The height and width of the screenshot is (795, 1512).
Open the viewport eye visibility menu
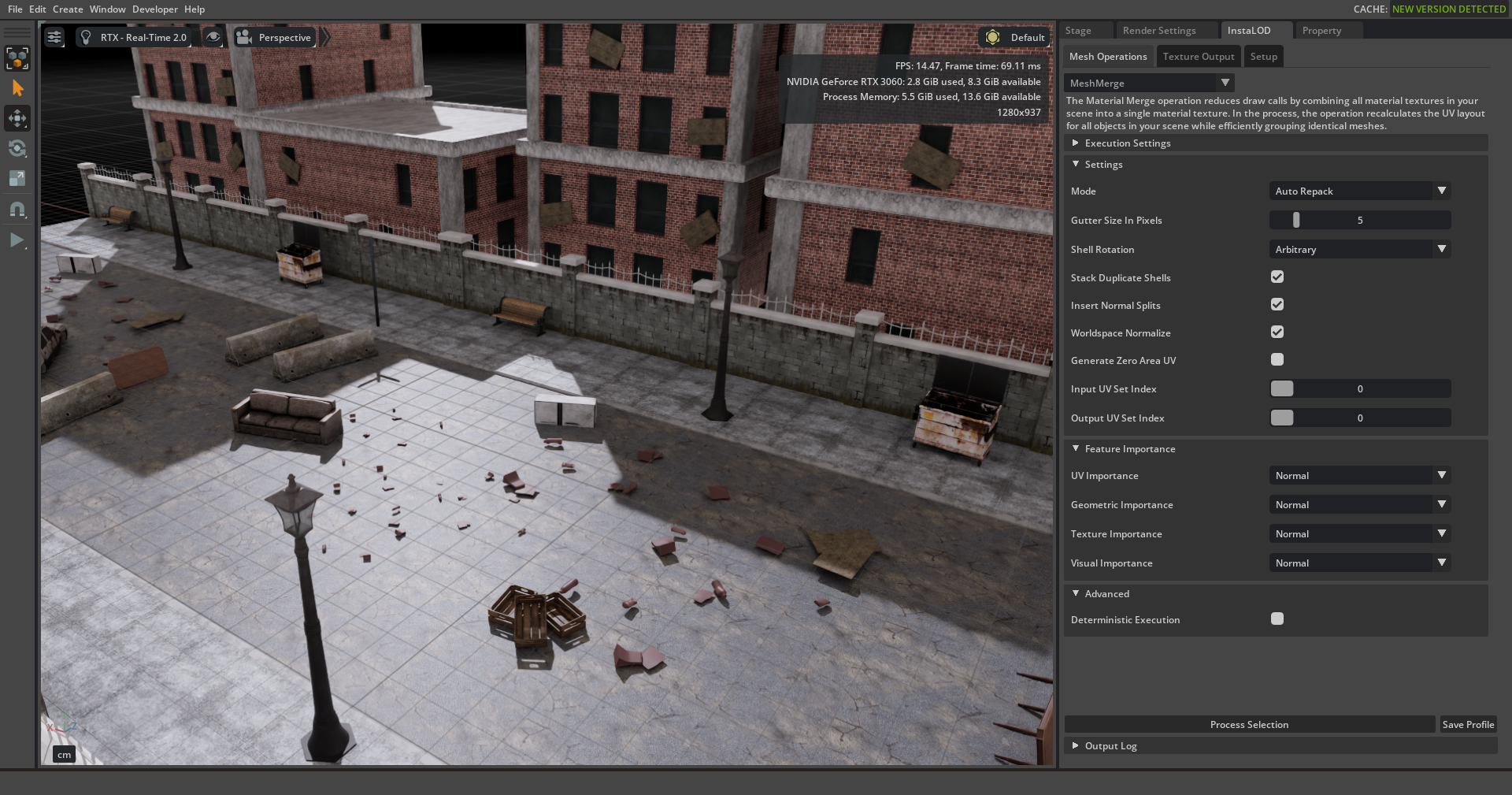213,37
